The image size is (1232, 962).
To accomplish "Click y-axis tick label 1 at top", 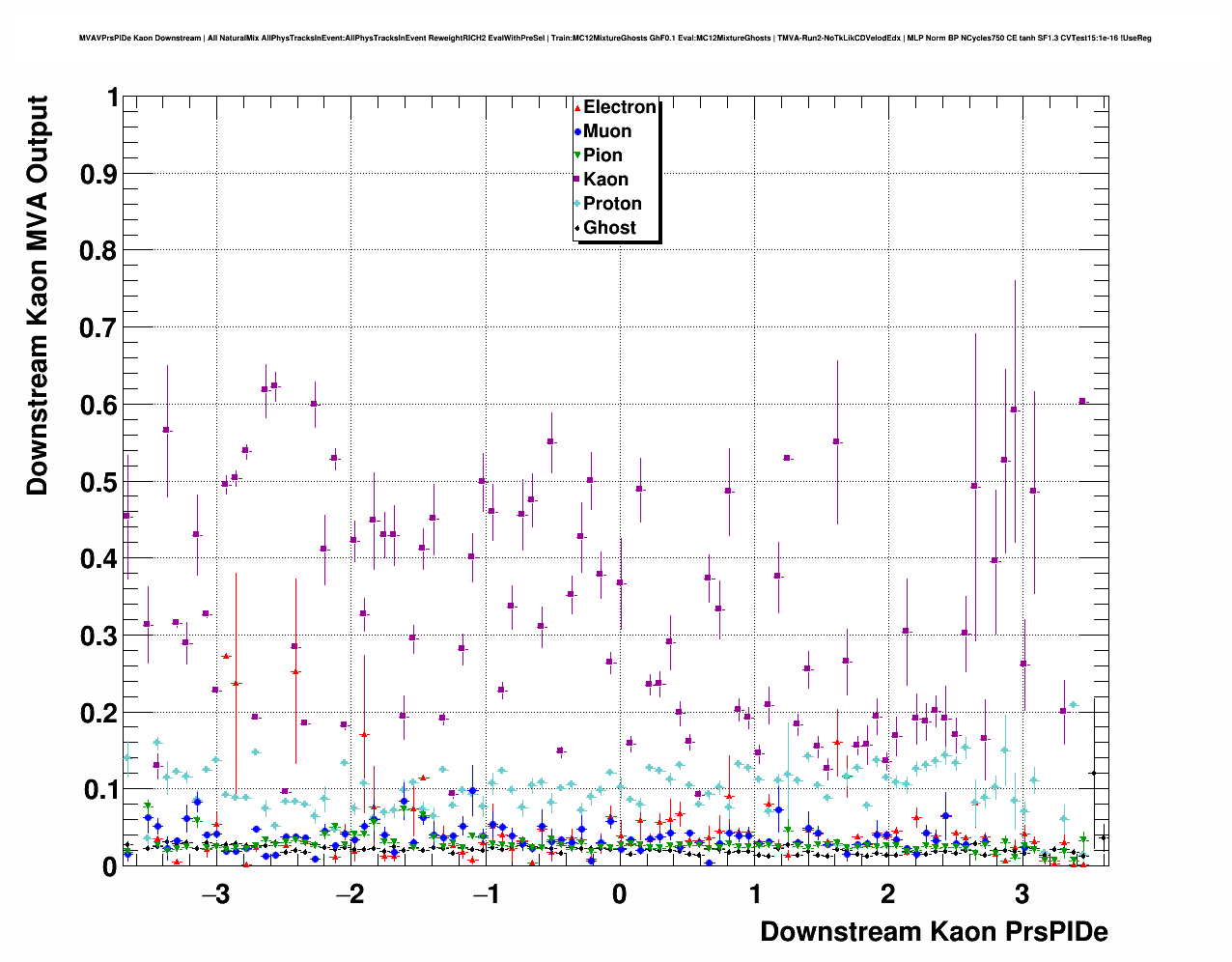I will tap(113, 98).
